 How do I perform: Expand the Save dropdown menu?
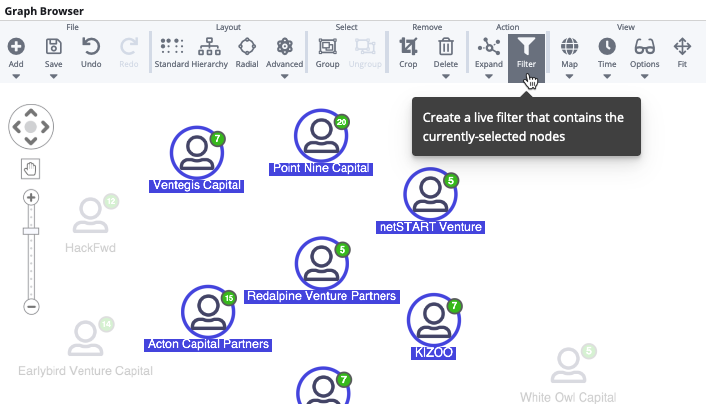54,76
